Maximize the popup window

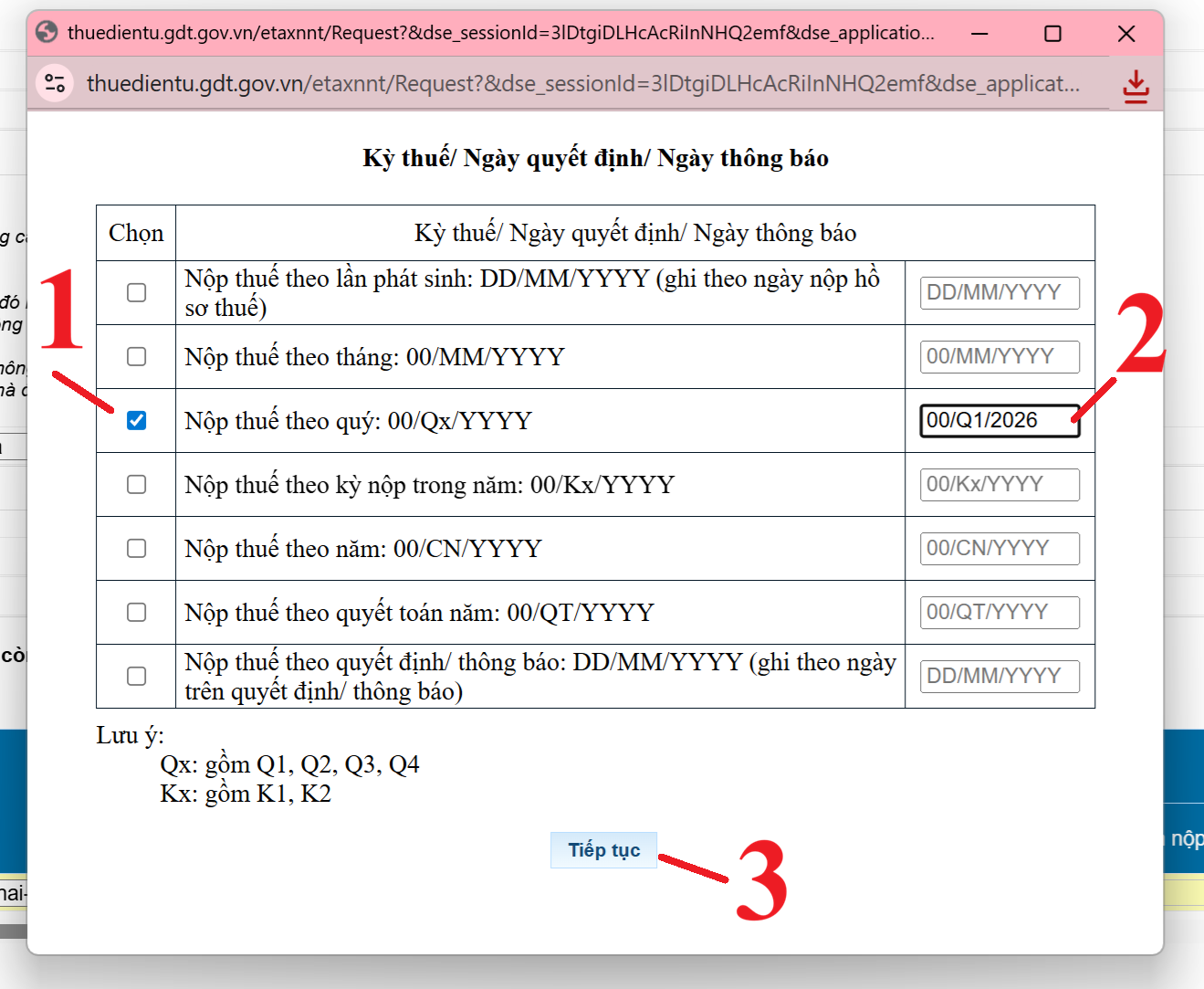[x=1052, y=34]
